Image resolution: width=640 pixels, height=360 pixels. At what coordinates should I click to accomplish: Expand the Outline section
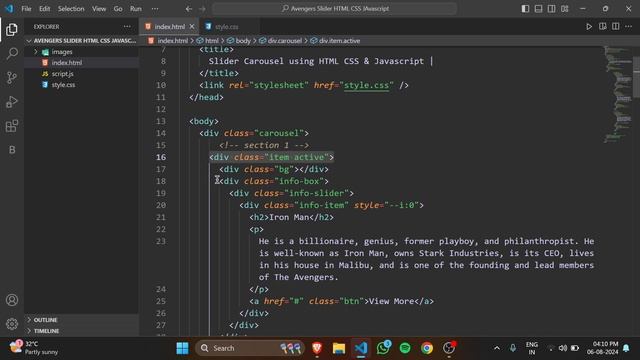[82, 320]
